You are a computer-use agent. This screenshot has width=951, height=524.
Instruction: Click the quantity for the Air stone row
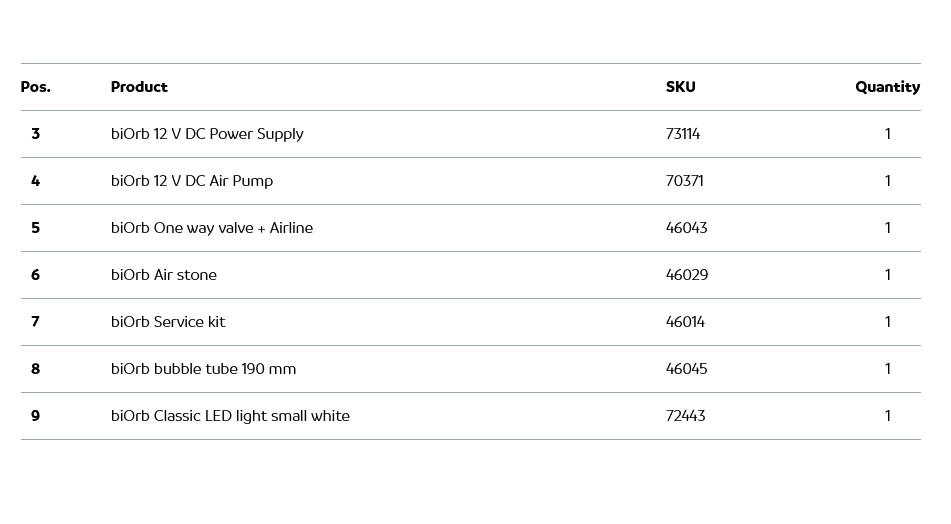(x=887, y=275)
